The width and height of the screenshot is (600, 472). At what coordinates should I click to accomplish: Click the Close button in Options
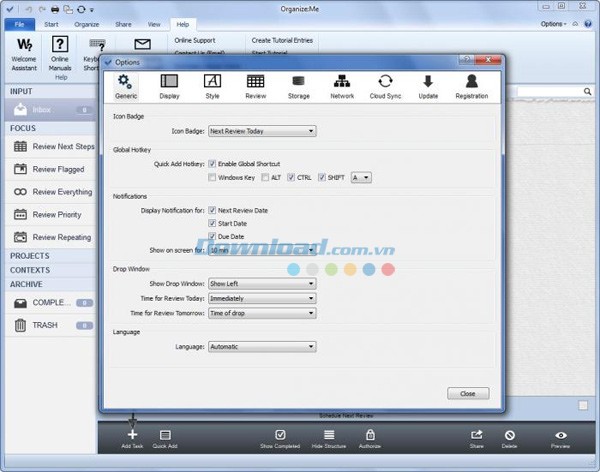coord(468,393)
